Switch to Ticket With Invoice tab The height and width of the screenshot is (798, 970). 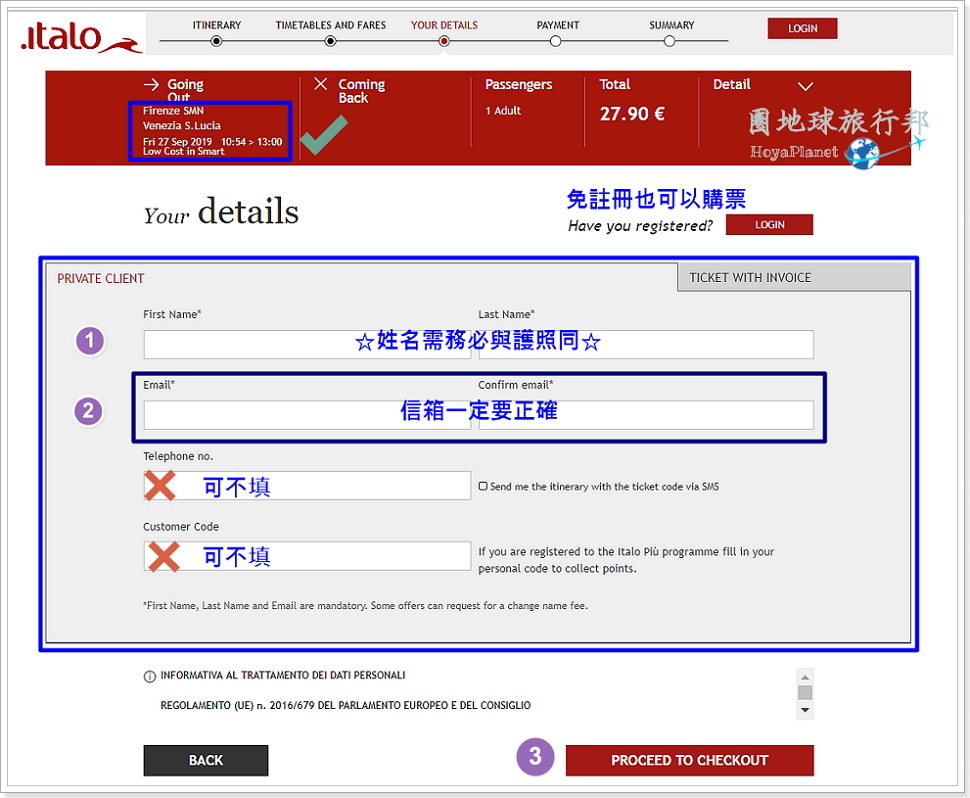tap(794, 277)
